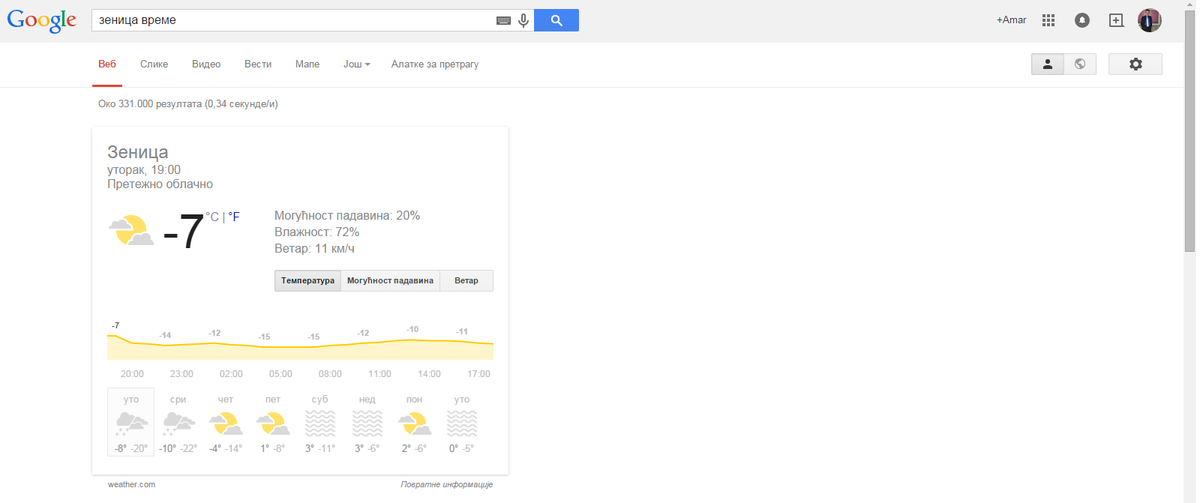Click the Google logo
Screen dimensions: 1200x503
pyautogui.click(x=42, y=21)
